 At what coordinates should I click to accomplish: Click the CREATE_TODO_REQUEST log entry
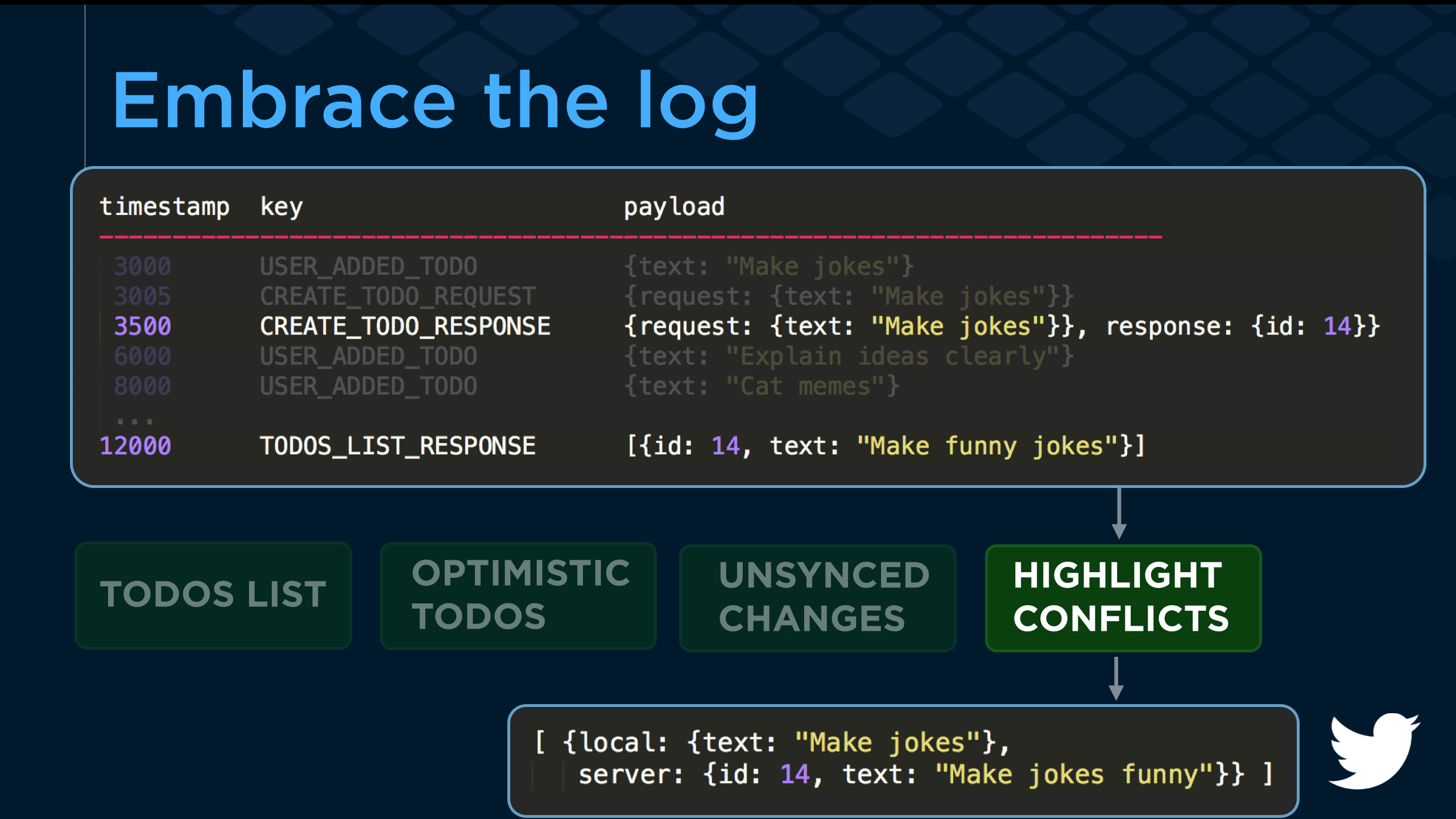click(x=398, y=296)
